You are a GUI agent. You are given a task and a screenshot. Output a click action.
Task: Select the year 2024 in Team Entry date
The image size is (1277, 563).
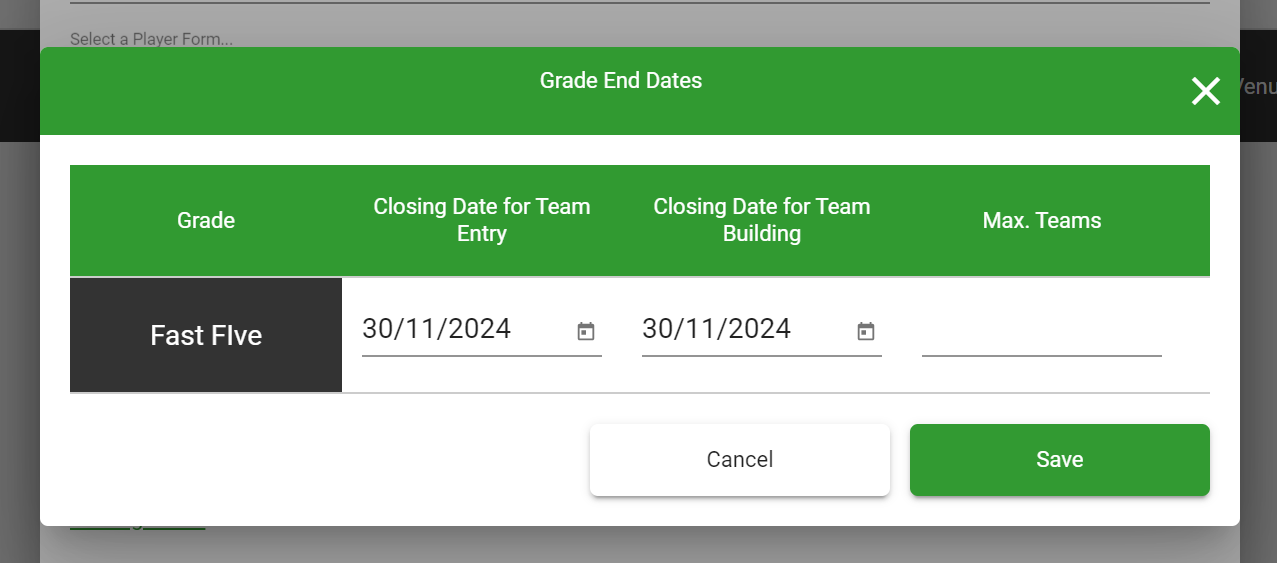478,329
